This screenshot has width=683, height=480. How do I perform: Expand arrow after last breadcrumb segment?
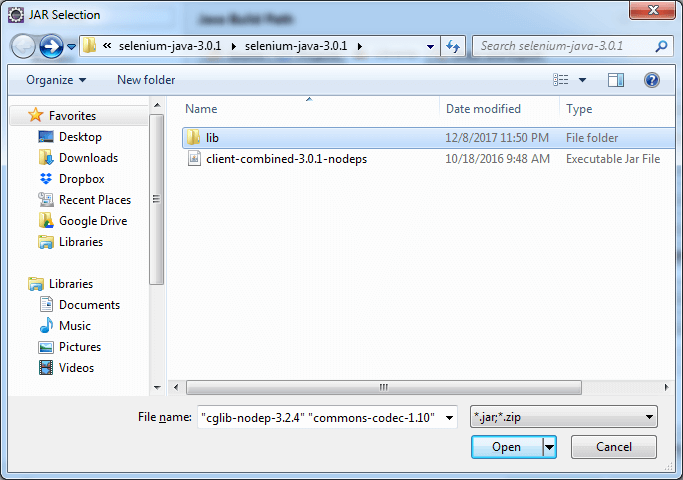click(360, 46)
